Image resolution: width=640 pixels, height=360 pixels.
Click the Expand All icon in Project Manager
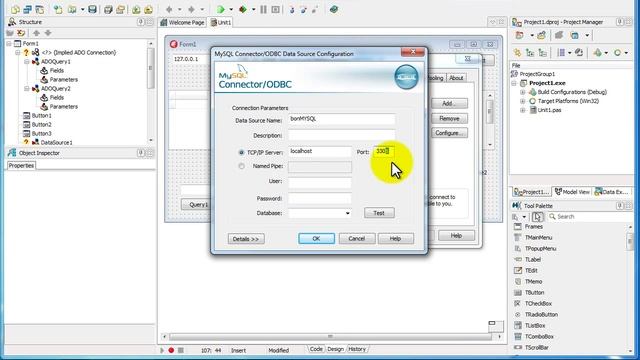pyautogui.click(x=530, y=53)
